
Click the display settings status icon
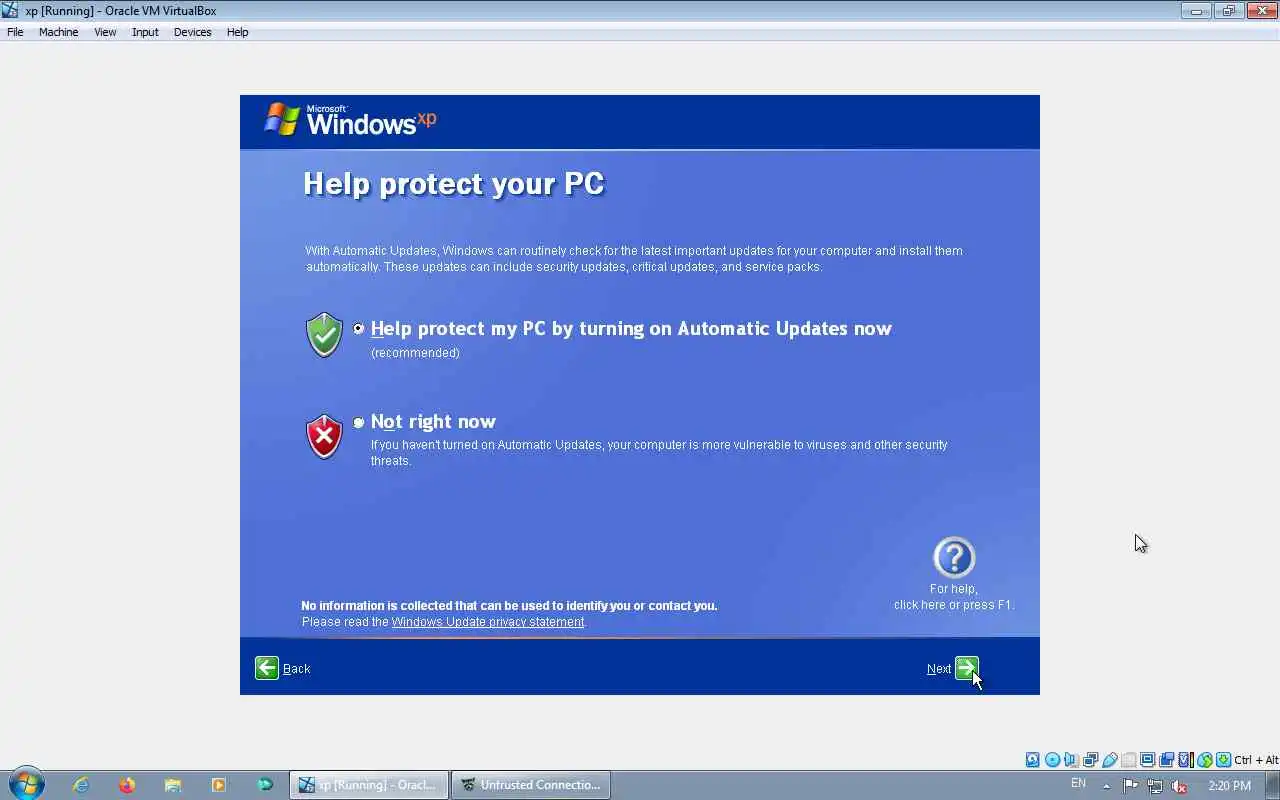[x=1148, y=760]
